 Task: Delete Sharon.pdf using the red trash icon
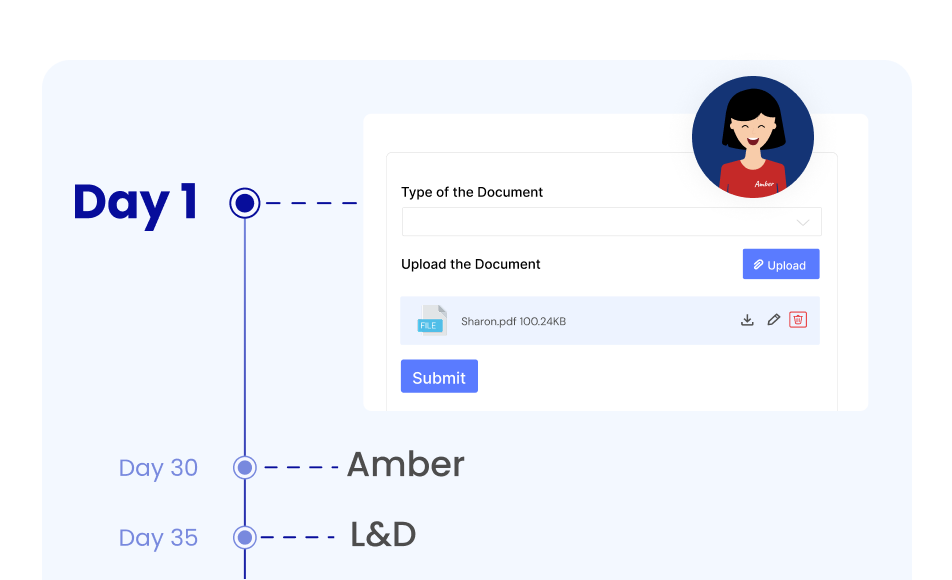click(798, 319)
